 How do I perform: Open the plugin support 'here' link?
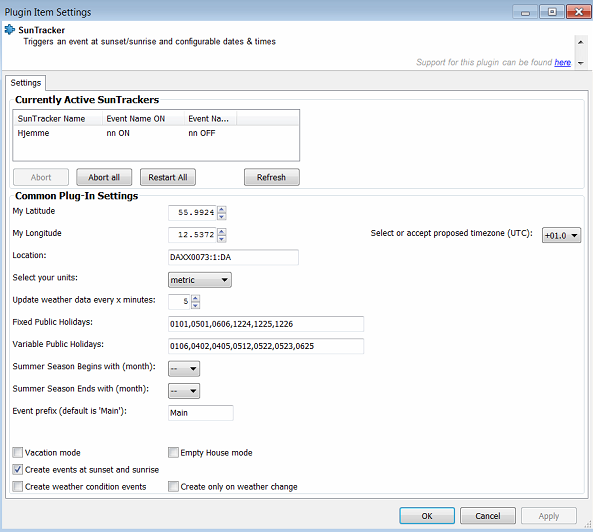pyautogui.click(x=562, y=62)
